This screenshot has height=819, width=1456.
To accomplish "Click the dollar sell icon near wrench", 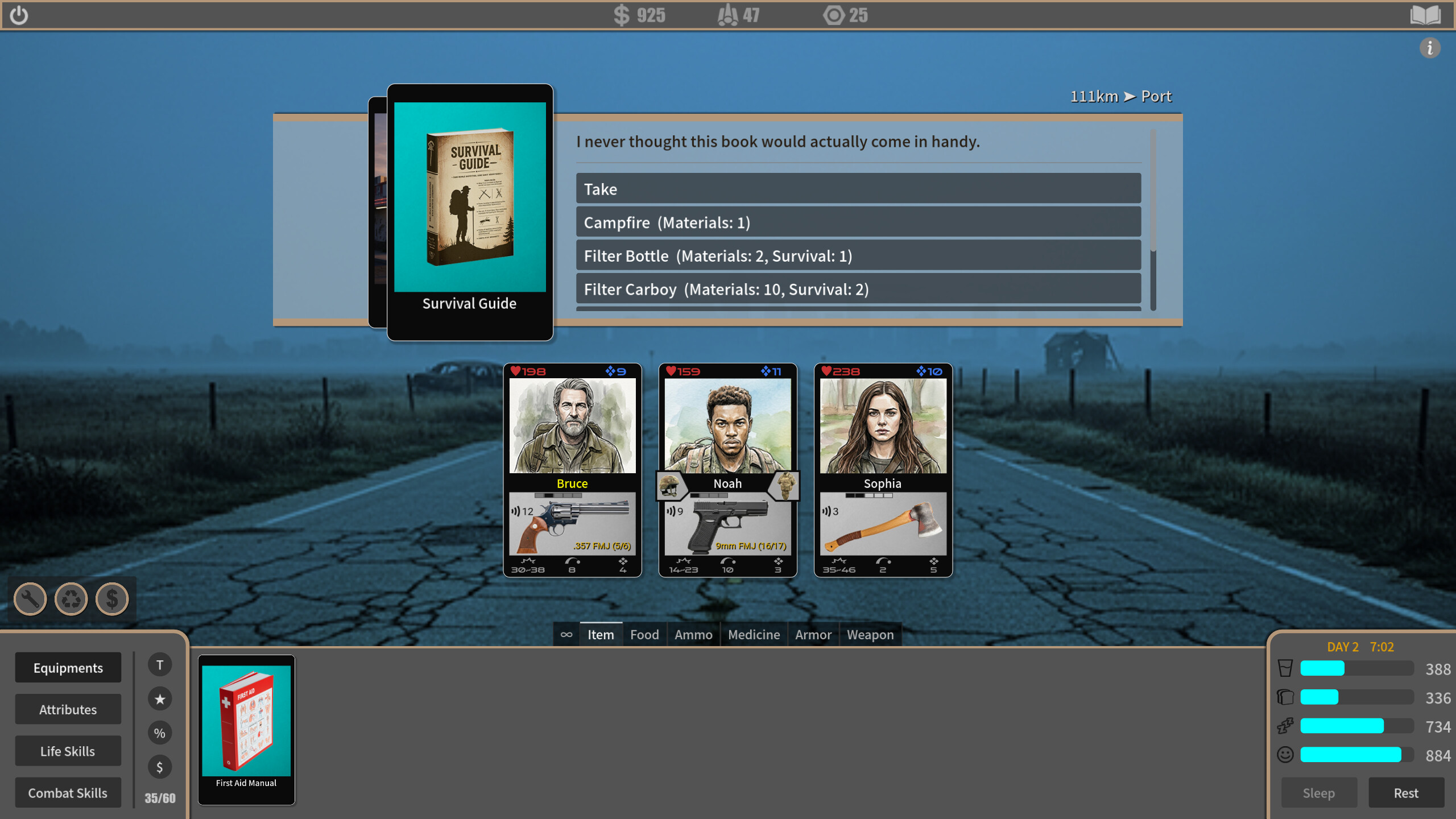I will (112, 599).
